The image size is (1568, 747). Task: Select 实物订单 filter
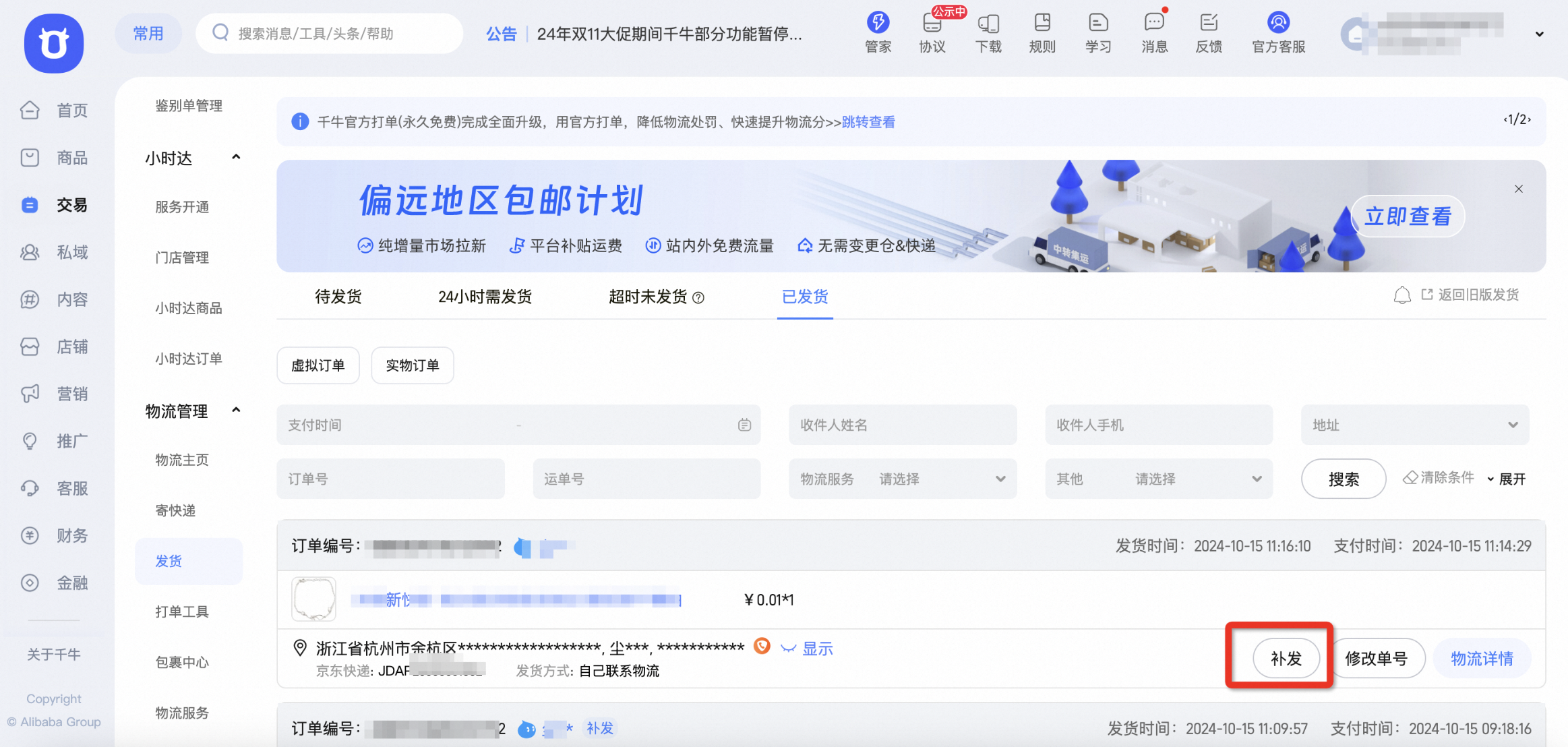click(x=413, y=365)
